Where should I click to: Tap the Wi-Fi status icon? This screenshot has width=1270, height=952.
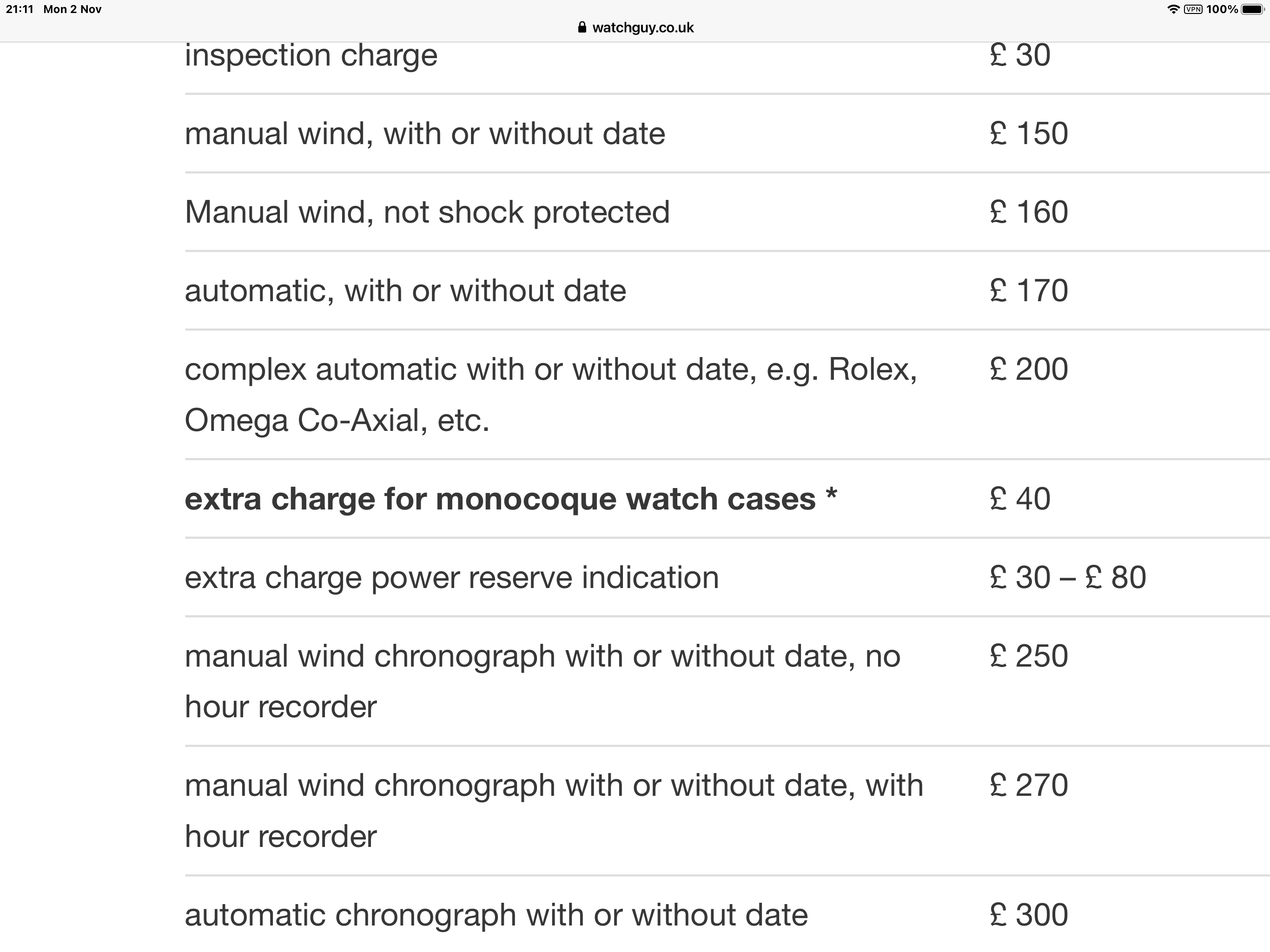coord(1173,10)
